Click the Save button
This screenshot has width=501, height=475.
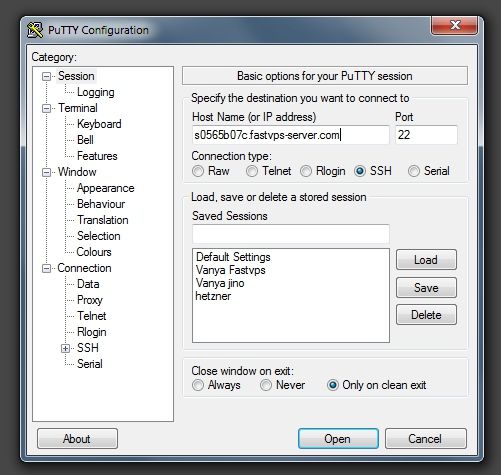(426, 287)
